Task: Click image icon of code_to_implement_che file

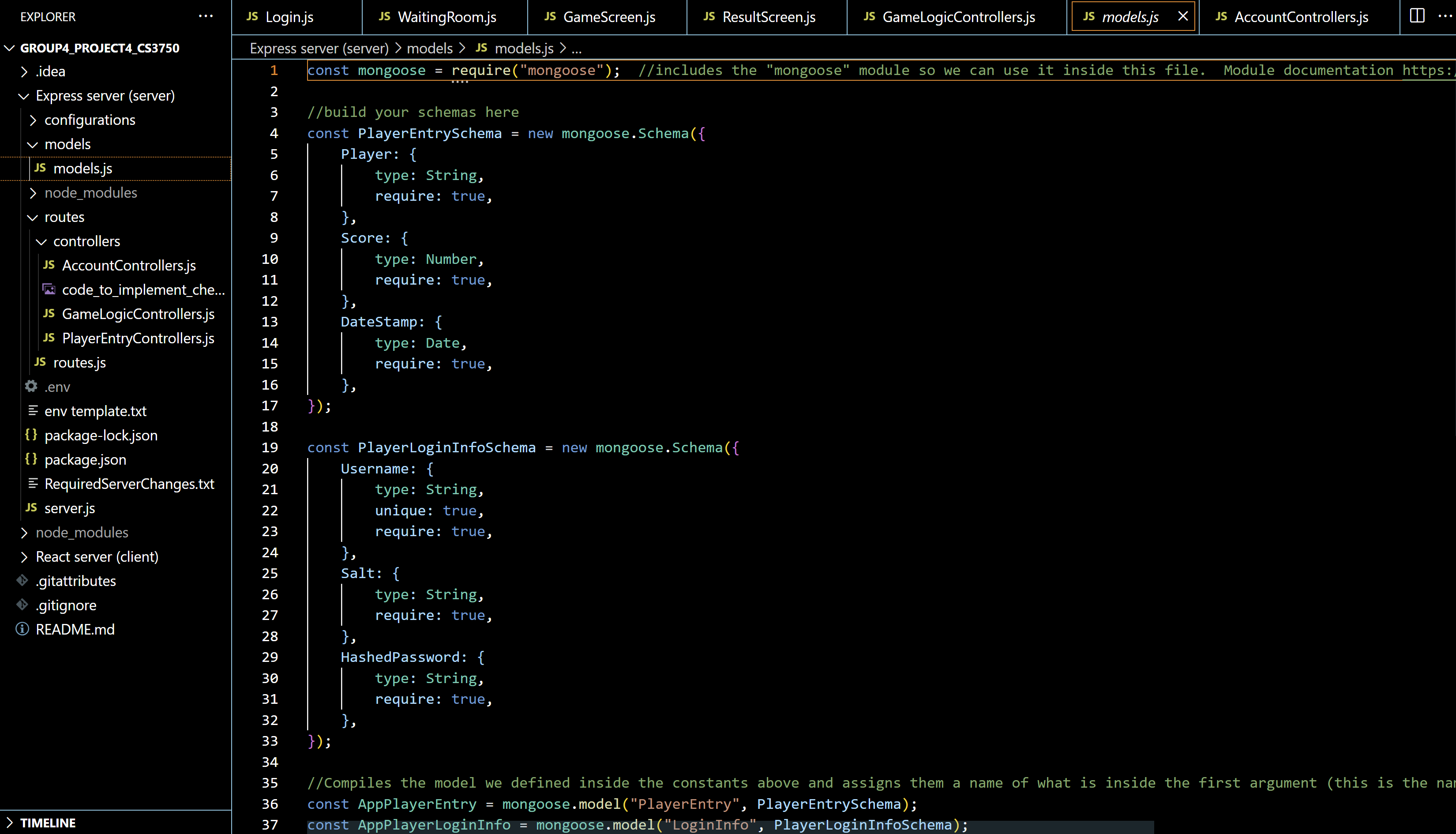Action: tap(49, 289)
